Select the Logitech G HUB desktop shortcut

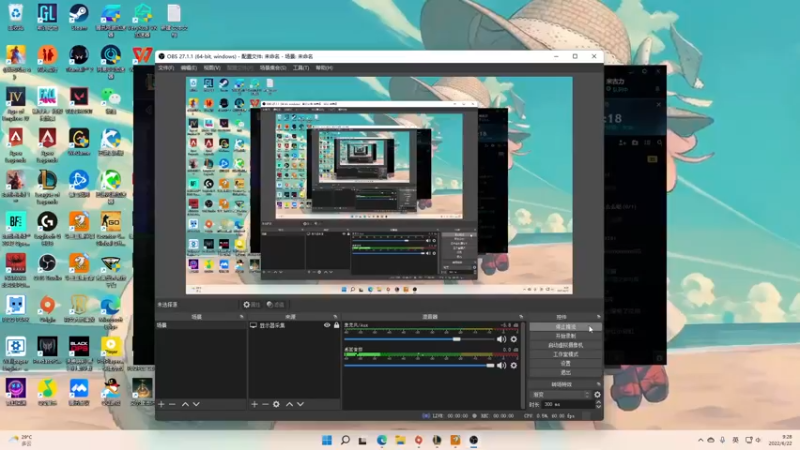[x=47, y=229]
